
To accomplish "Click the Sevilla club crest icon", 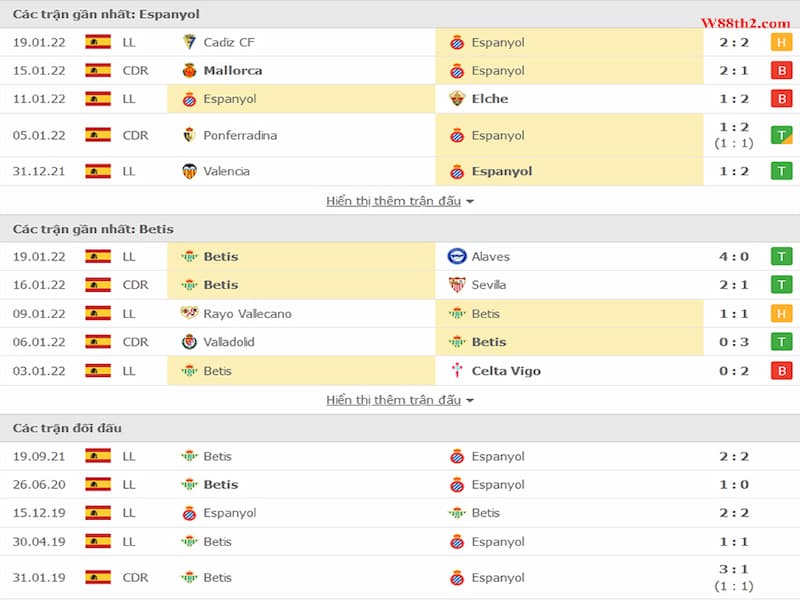I will 457,285.
